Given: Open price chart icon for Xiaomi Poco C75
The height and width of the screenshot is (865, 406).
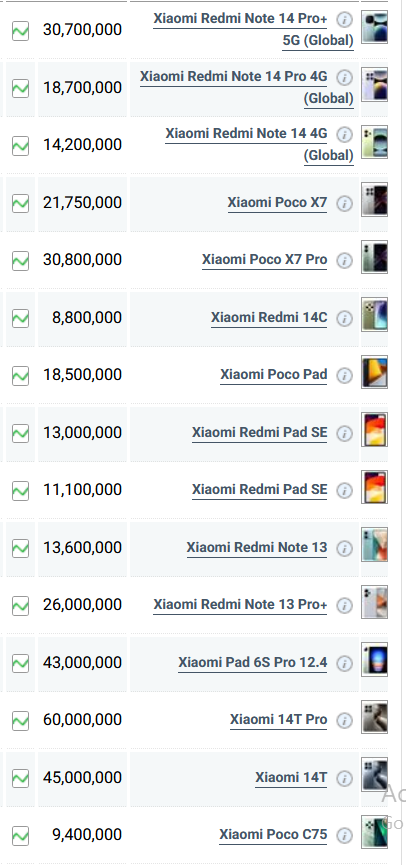Looking at the screenshot, I should (x=20, y=835).
